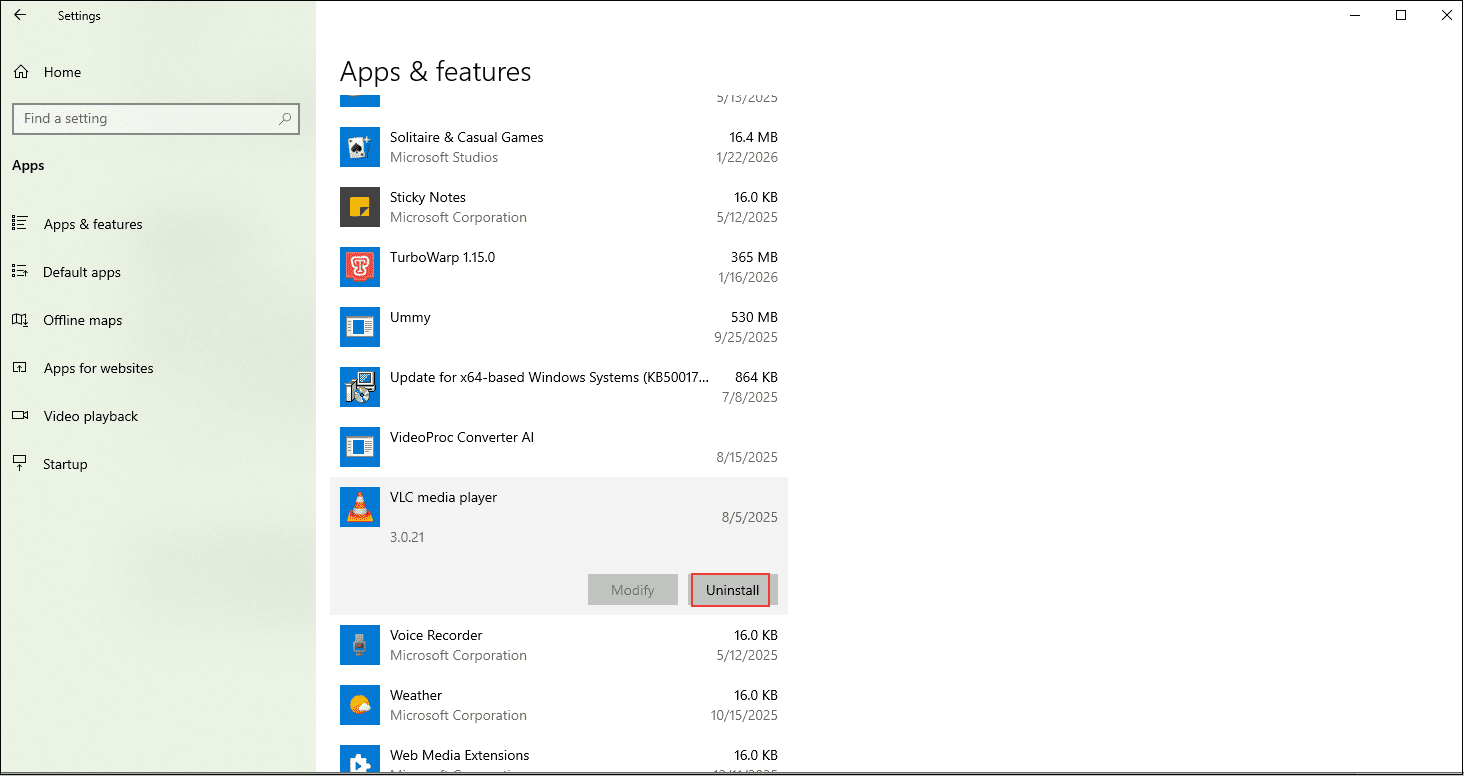Select Apps for websites in sidebar
Viewport: 1464px width, 776px height.
point(98,368)
